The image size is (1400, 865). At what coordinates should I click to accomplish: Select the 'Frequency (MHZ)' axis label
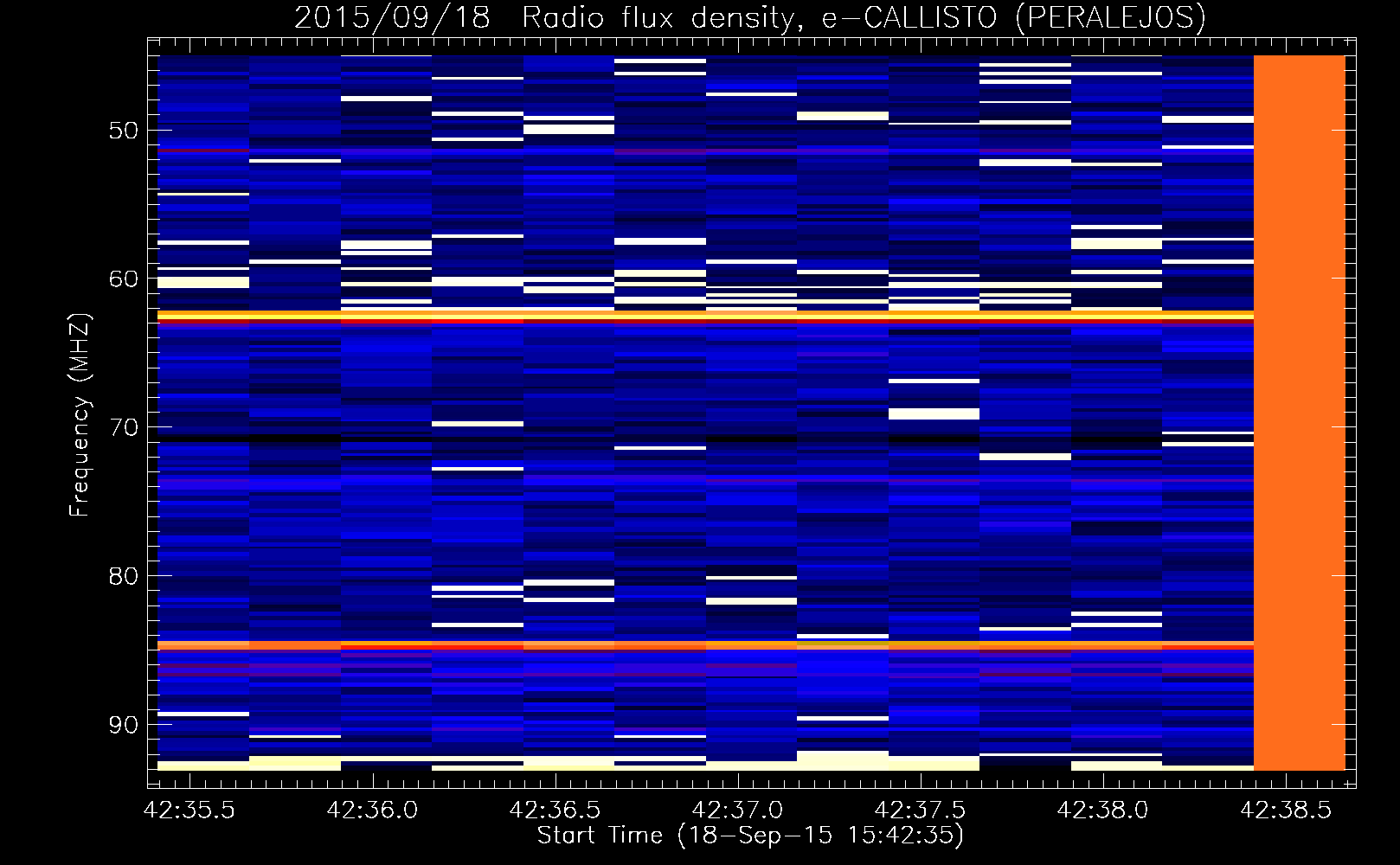[x=80, y=415]
